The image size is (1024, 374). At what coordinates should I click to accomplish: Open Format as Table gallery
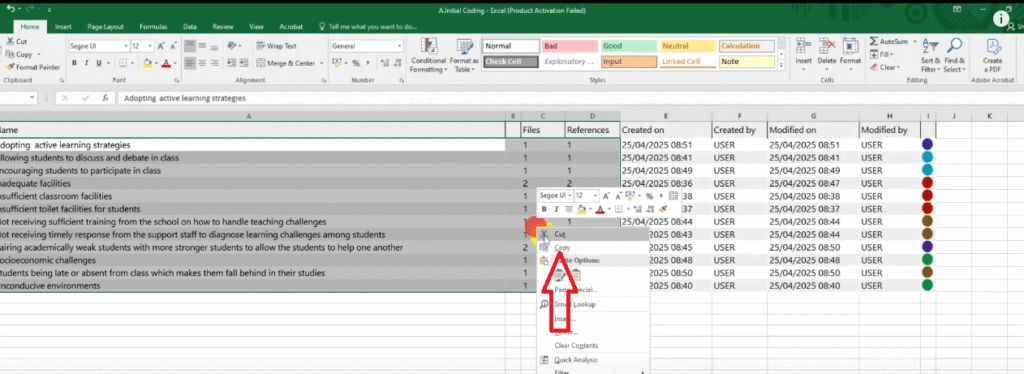click(464, 55)
